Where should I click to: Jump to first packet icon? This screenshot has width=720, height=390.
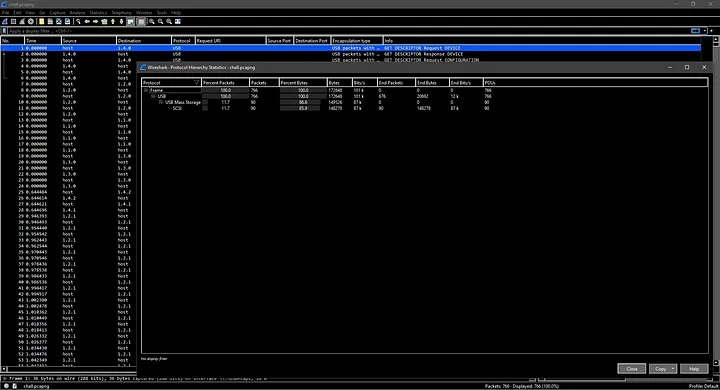[x=113, y=22]
